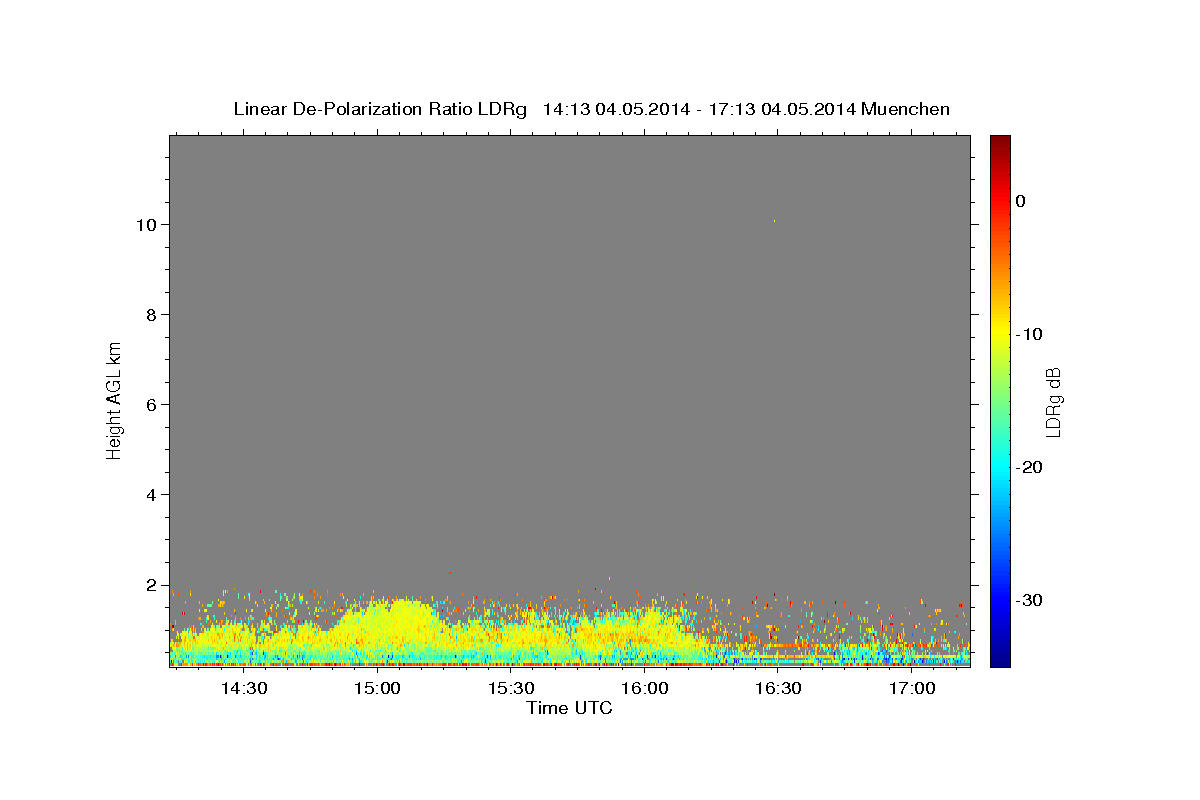Click the 'Height AGL km' axis label
The image size is (1200, 800).
(115, 400)
